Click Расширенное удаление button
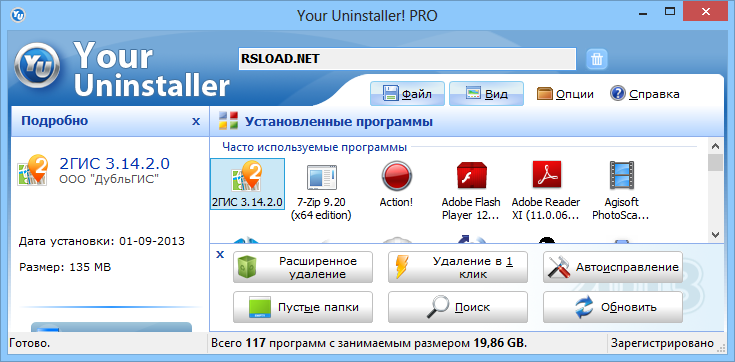This screenshot has height=362, width=735. (303, 267)
